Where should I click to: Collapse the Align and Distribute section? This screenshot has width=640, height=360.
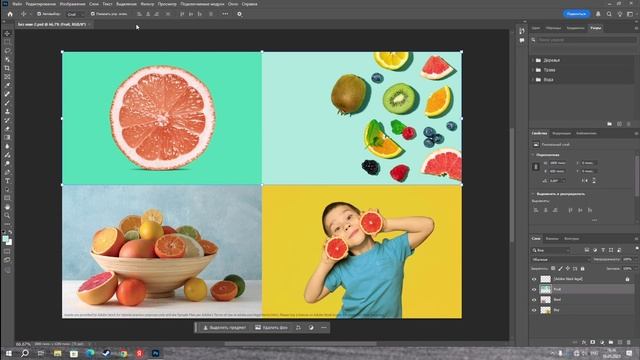point(533,194)
